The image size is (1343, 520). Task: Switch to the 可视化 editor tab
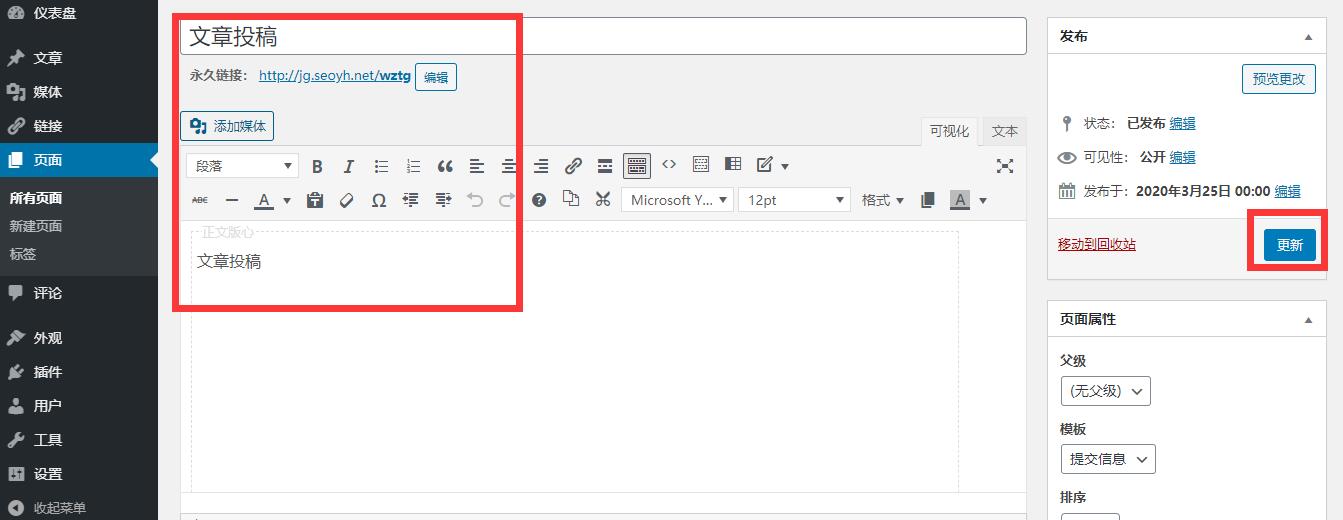pos(949,132)
